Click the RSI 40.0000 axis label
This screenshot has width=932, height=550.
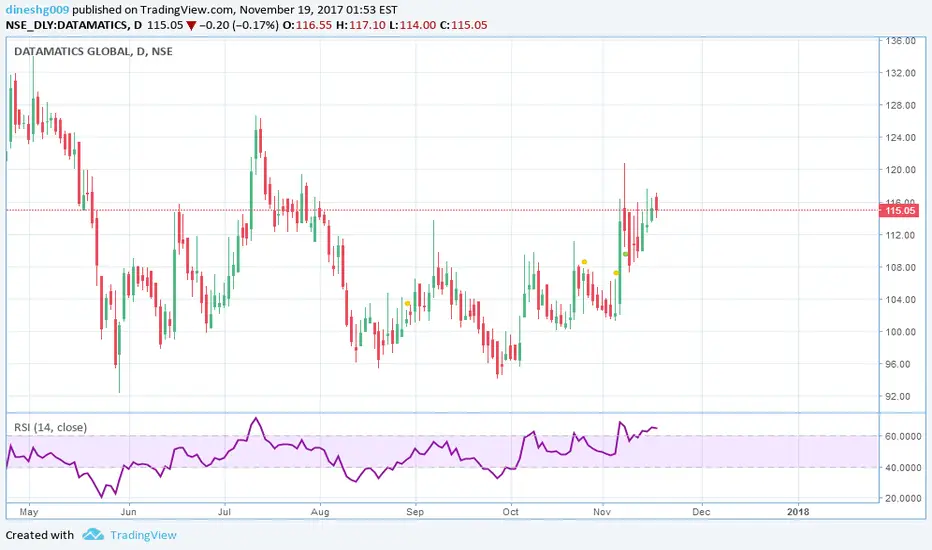point(903,468)
